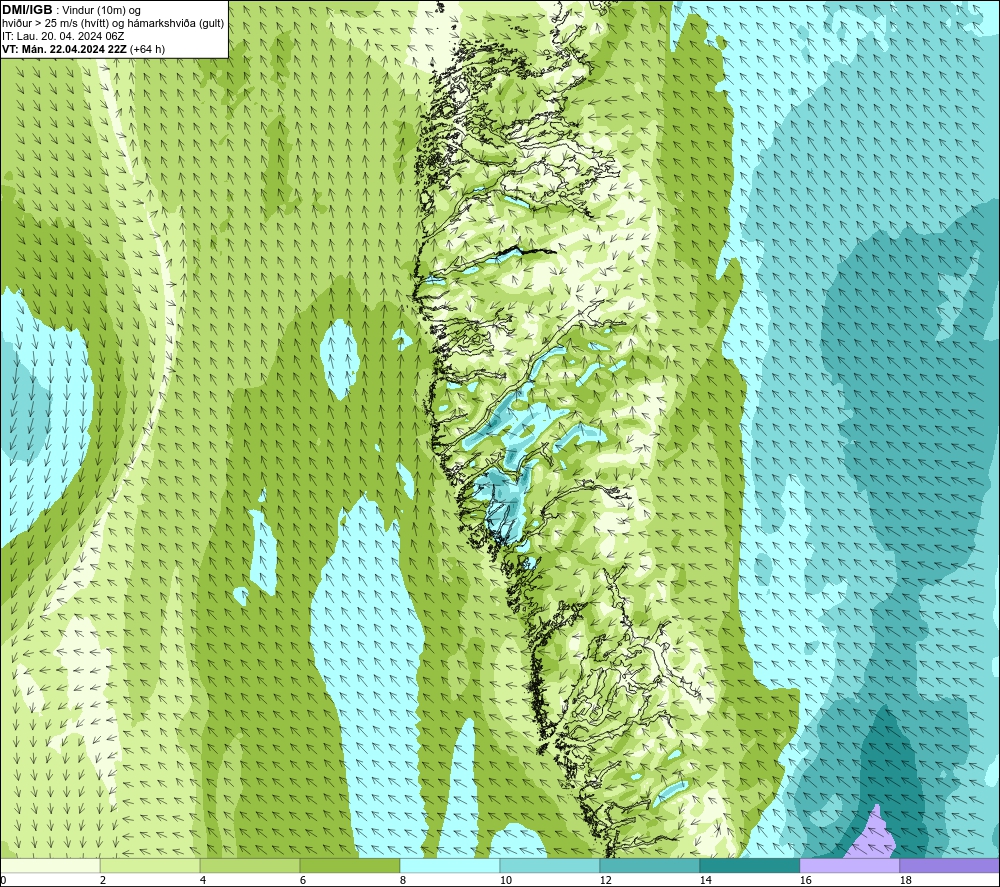Screen dimensions: 1000x887
Task: Click the legend scale label "4"
Action: pyautogui.click(x=203, y=880)
